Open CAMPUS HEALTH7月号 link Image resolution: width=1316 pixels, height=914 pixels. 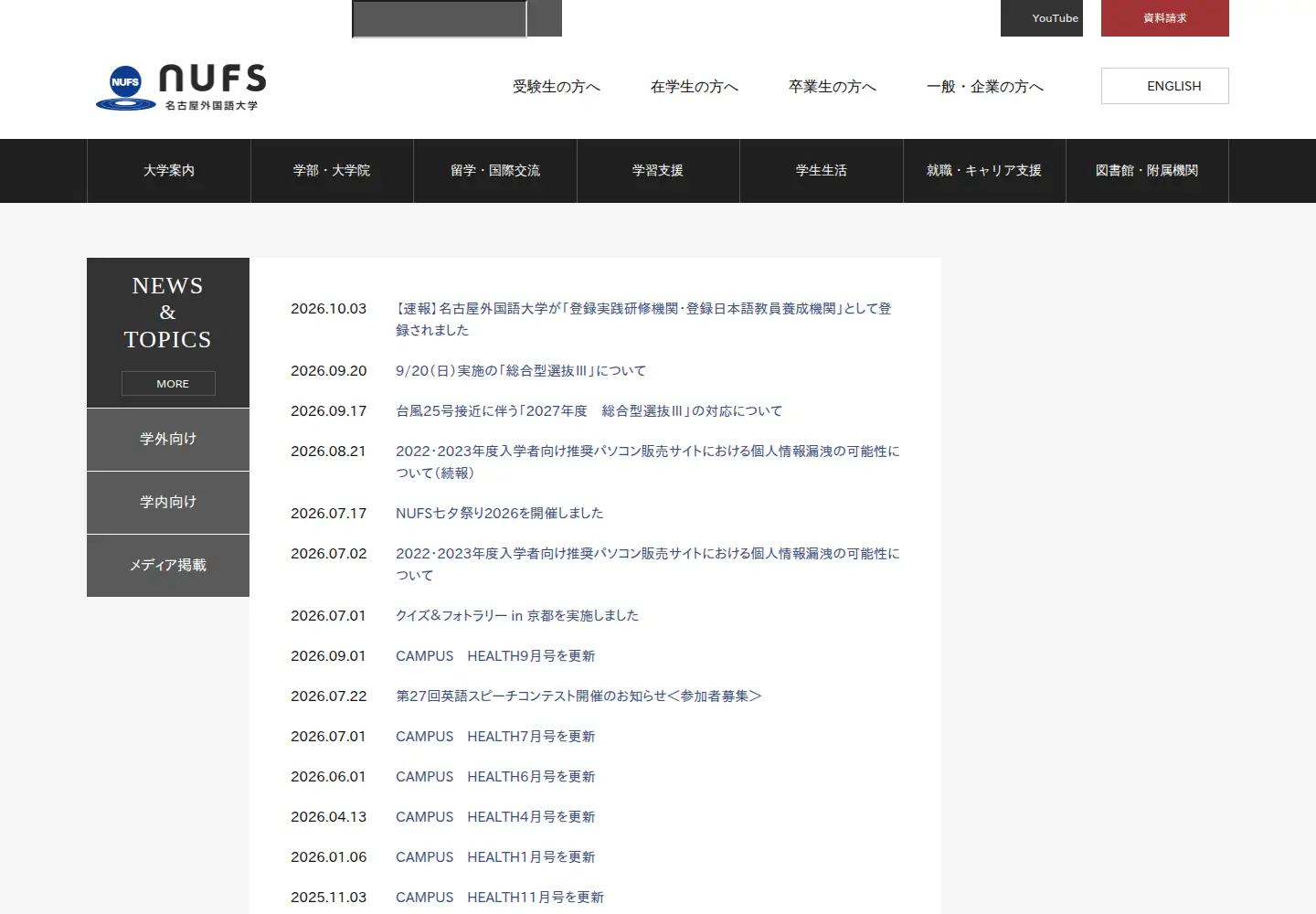point(495,737)
